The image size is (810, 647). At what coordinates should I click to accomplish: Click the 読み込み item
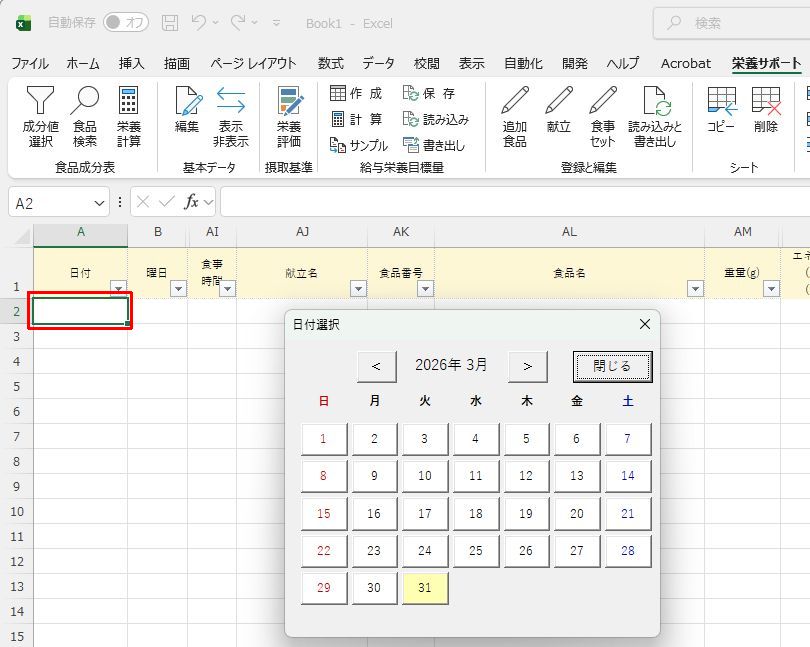tap(435, 119)
